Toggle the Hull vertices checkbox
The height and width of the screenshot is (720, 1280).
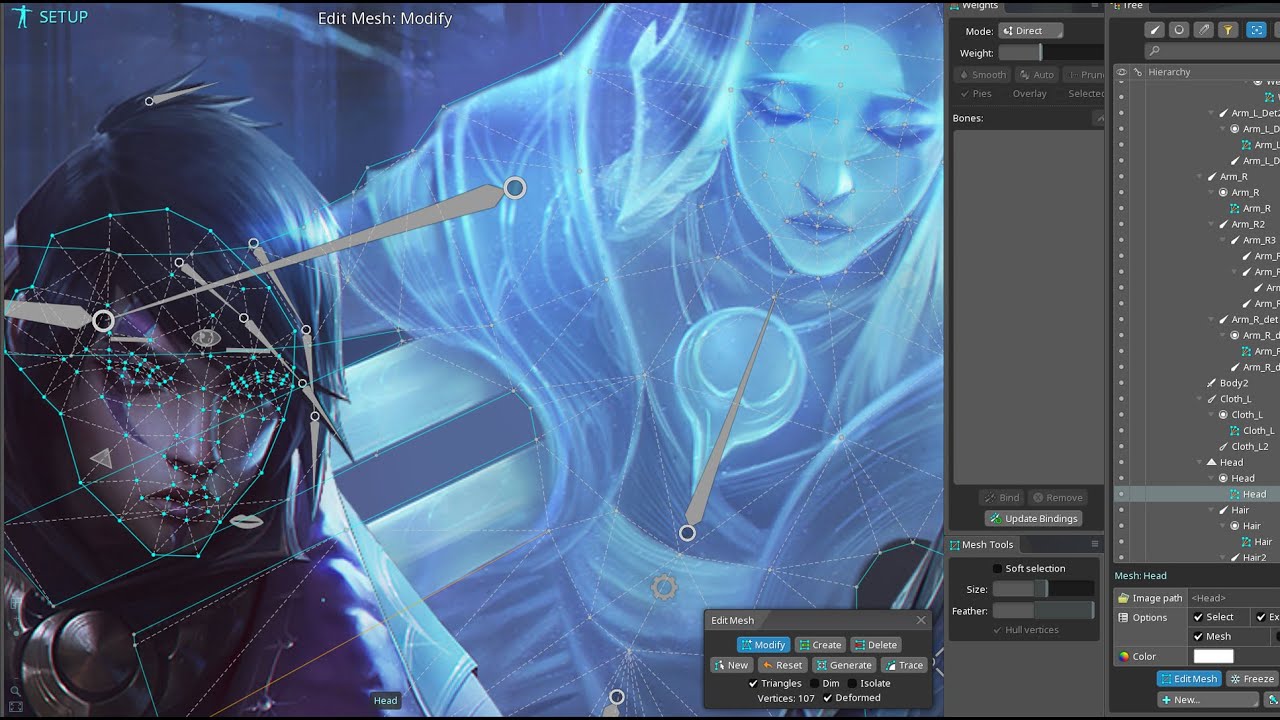pyautogui.click(x=997, y=630)
